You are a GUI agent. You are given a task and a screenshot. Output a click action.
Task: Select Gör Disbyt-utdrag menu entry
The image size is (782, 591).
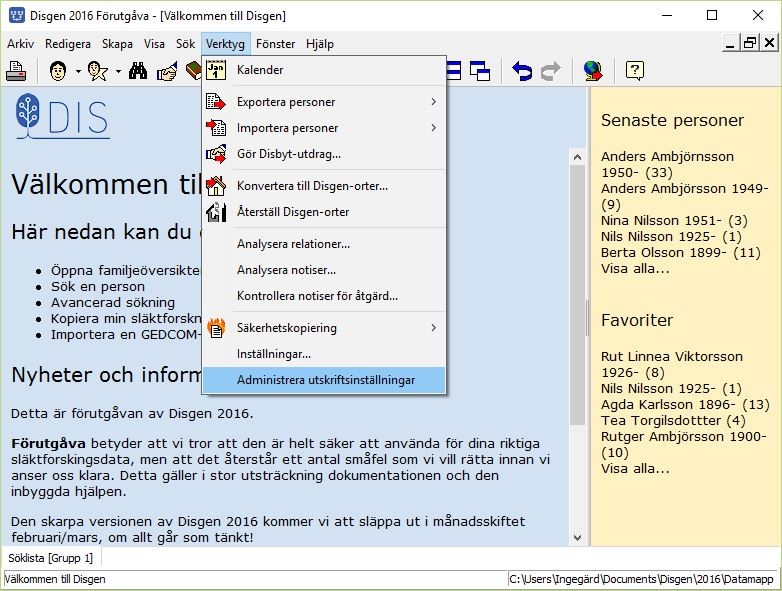(x=324, y=154)
